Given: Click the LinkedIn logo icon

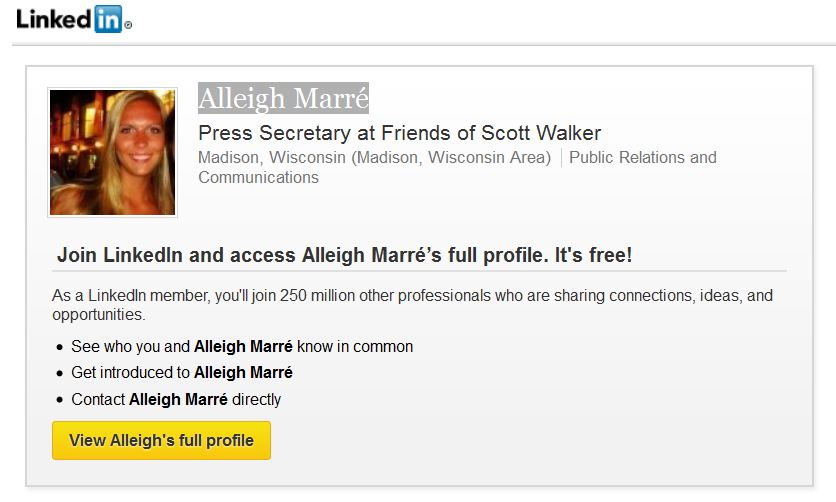Looking at the screenshot, I should tap(74, 19).
